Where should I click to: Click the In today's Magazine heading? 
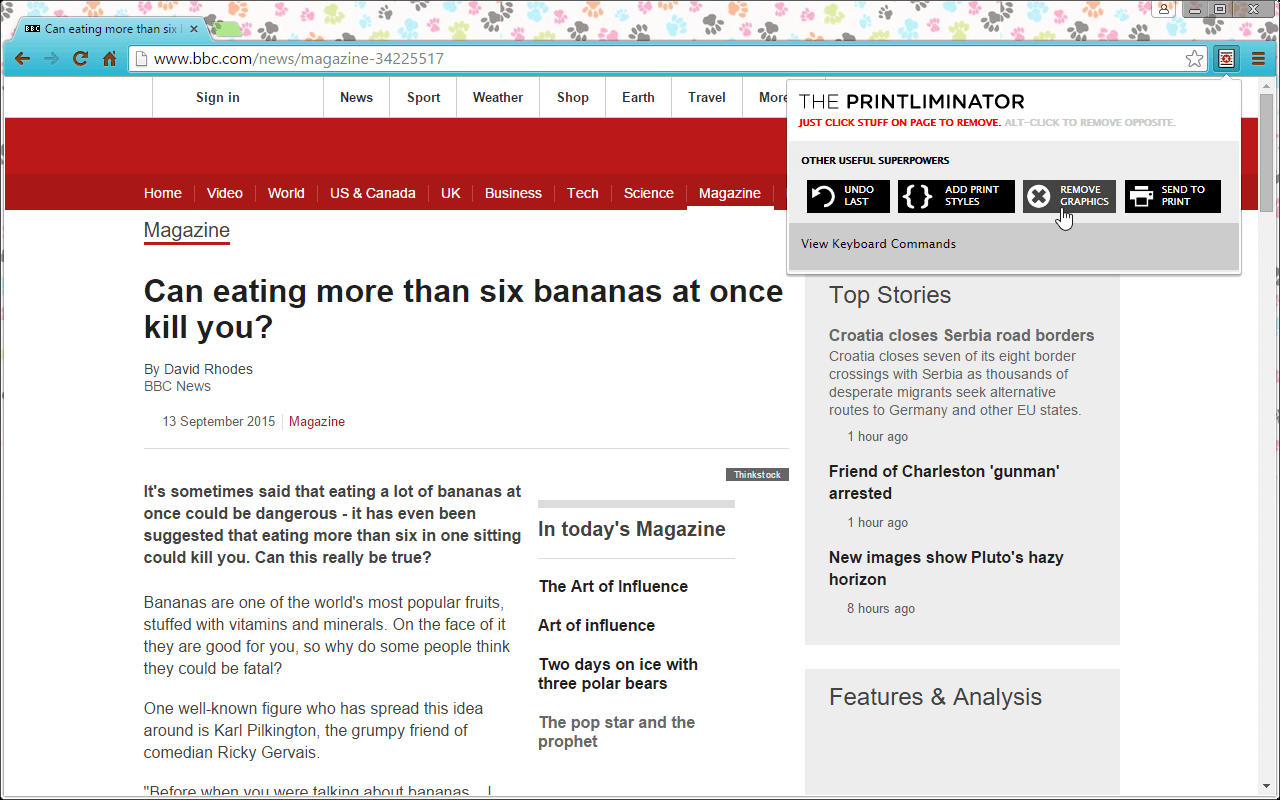tap(632, 529)
